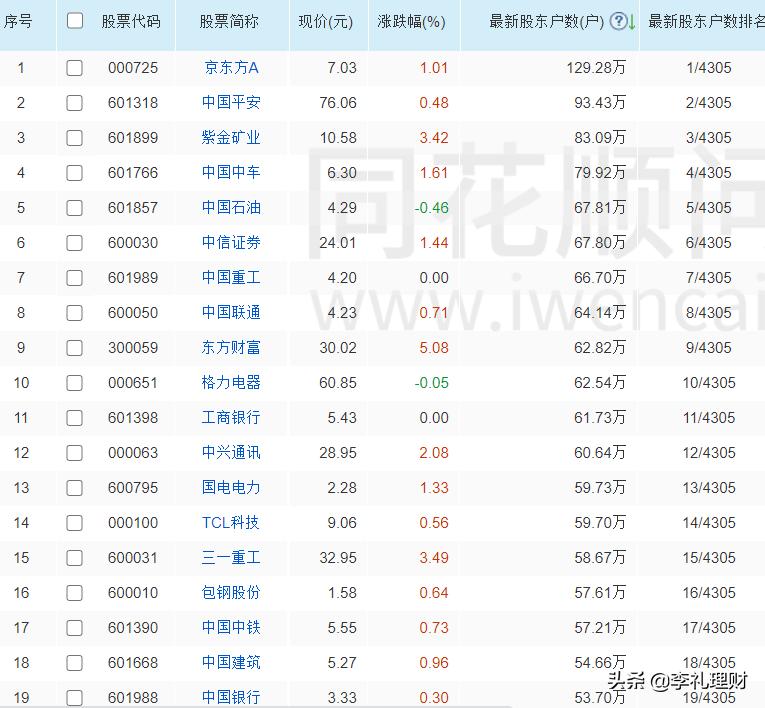
Task: Select the 129.28万 shareholder count cell
Action: (596, 67)
